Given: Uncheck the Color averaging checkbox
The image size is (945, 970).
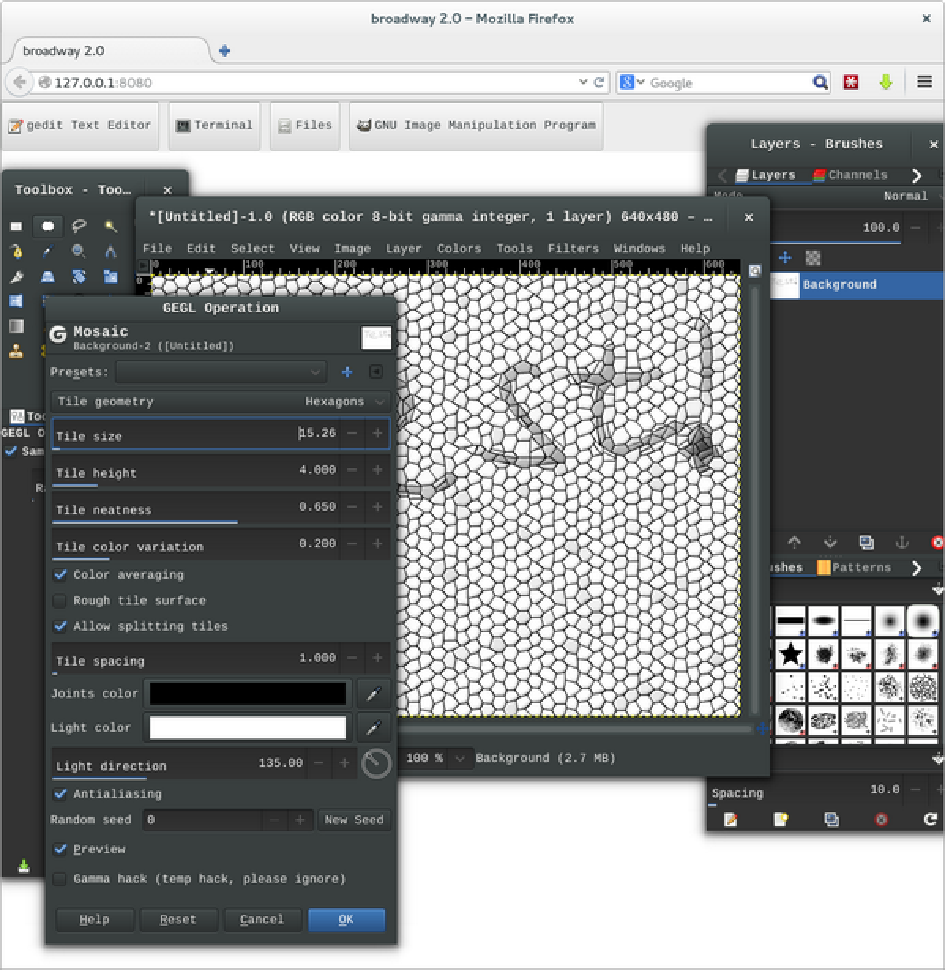Looking at the screenshot, I should click(x=61, y=575).
